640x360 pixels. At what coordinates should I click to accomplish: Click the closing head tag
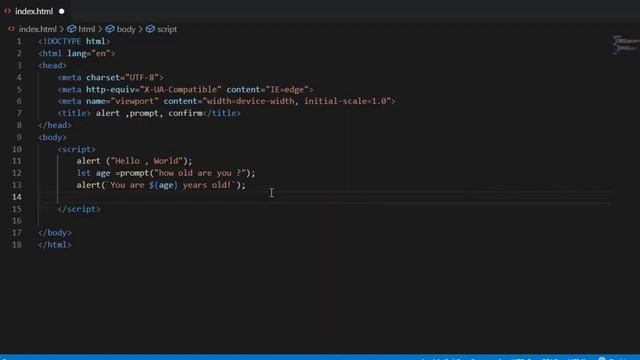click(55, 125)
